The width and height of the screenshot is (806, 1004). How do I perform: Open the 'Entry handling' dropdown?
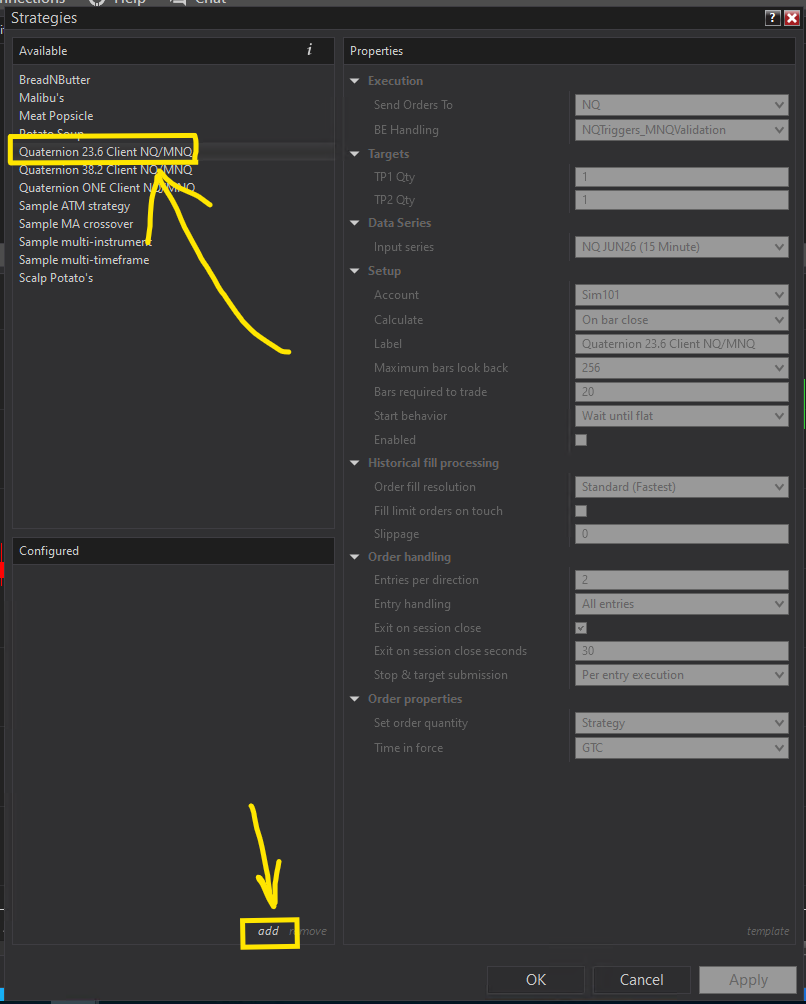(x=681, y=603)
